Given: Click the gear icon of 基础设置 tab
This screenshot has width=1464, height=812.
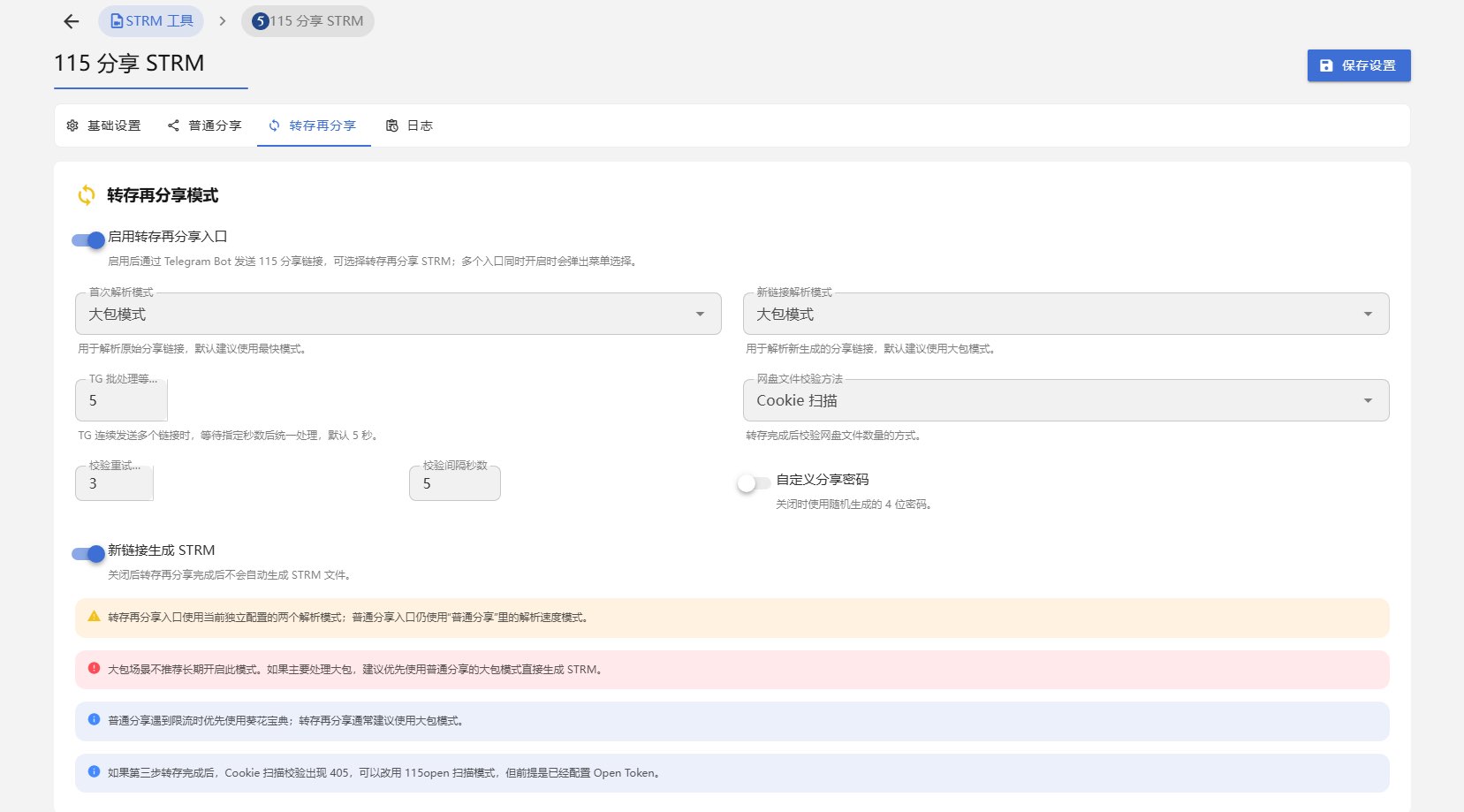Looking at the screenshot, I should (x=72, y=125).
